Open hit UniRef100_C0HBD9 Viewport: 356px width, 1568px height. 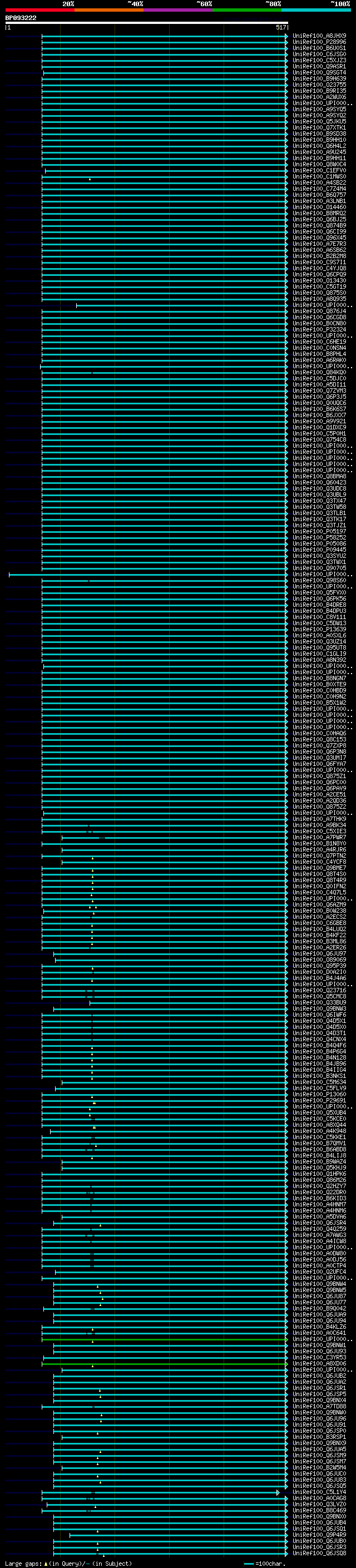coord(319,690)
